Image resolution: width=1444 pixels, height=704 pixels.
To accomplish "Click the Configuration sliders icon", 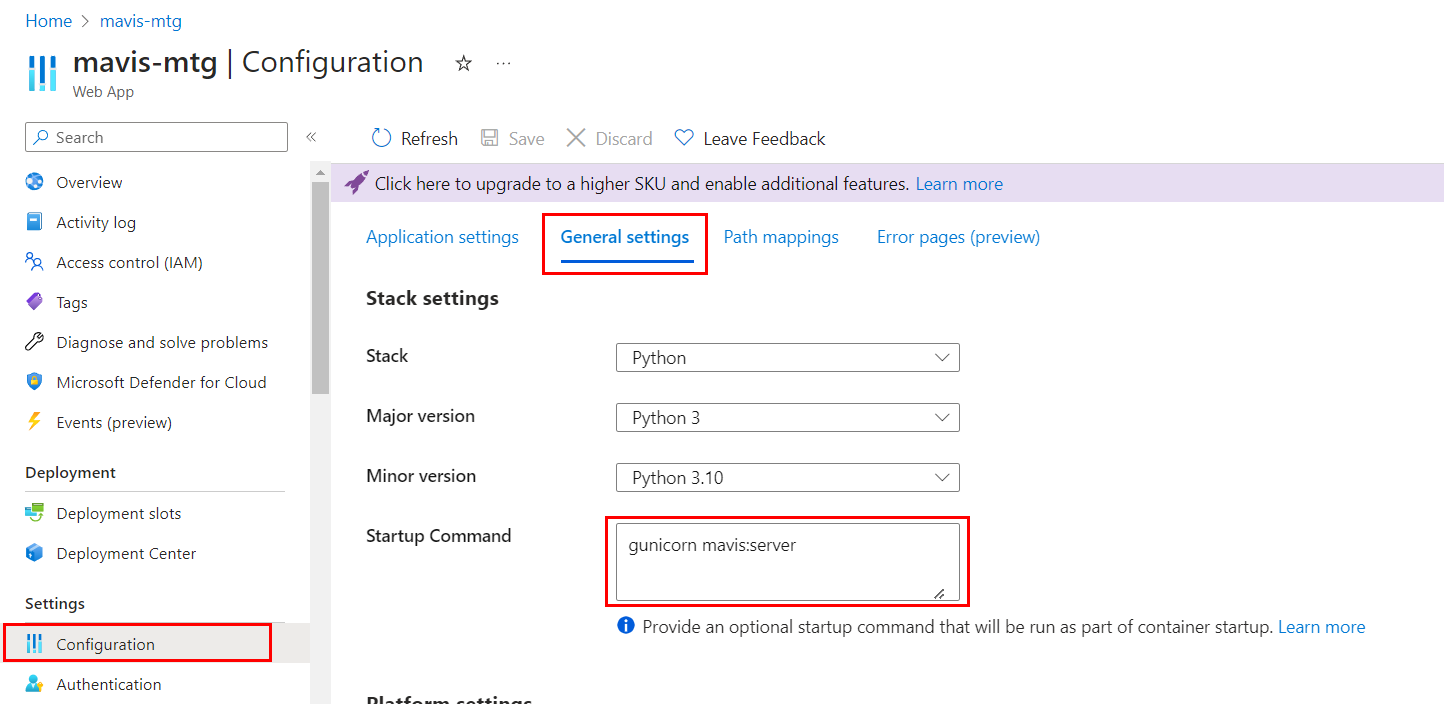I will [35, 644].
